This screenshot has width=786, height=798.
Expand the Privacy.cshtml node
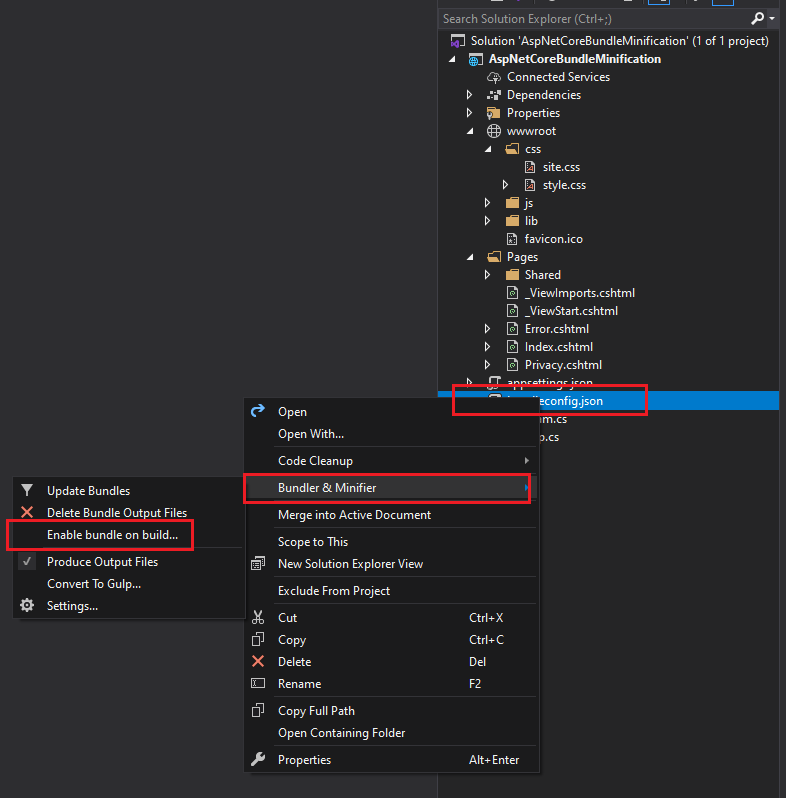(x=487, y=365)
